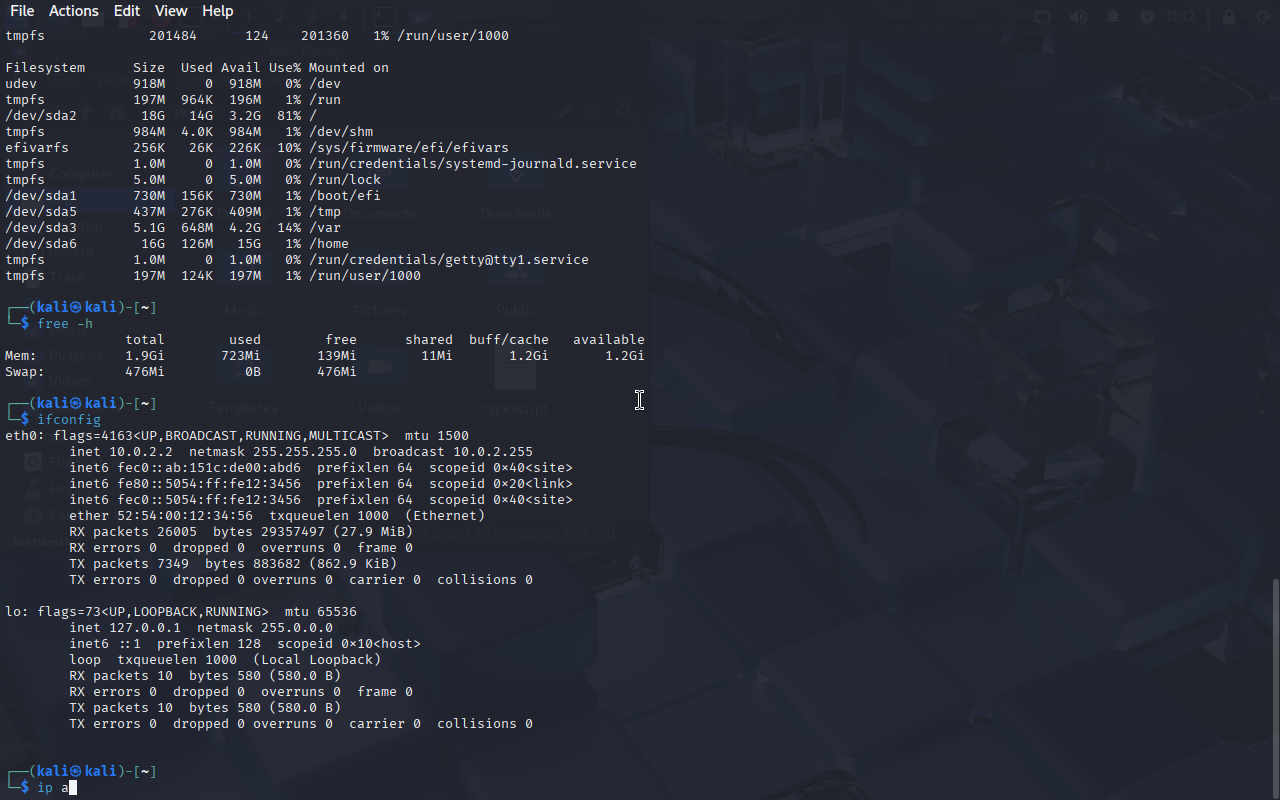Click the '/sys/firmware/efi/efivars' mount path

[x=409, y=148]
